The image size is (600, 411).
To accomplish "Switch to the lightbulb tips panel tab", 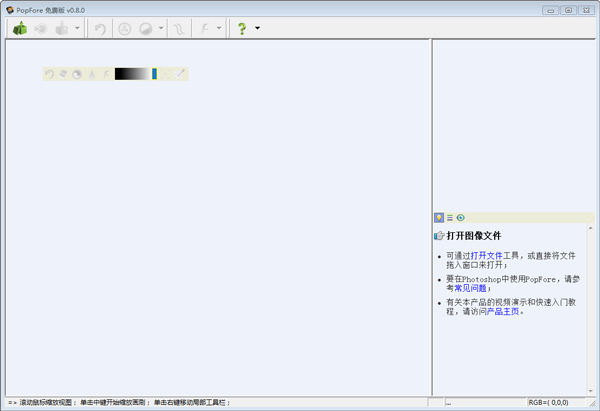I will (439, 217).
